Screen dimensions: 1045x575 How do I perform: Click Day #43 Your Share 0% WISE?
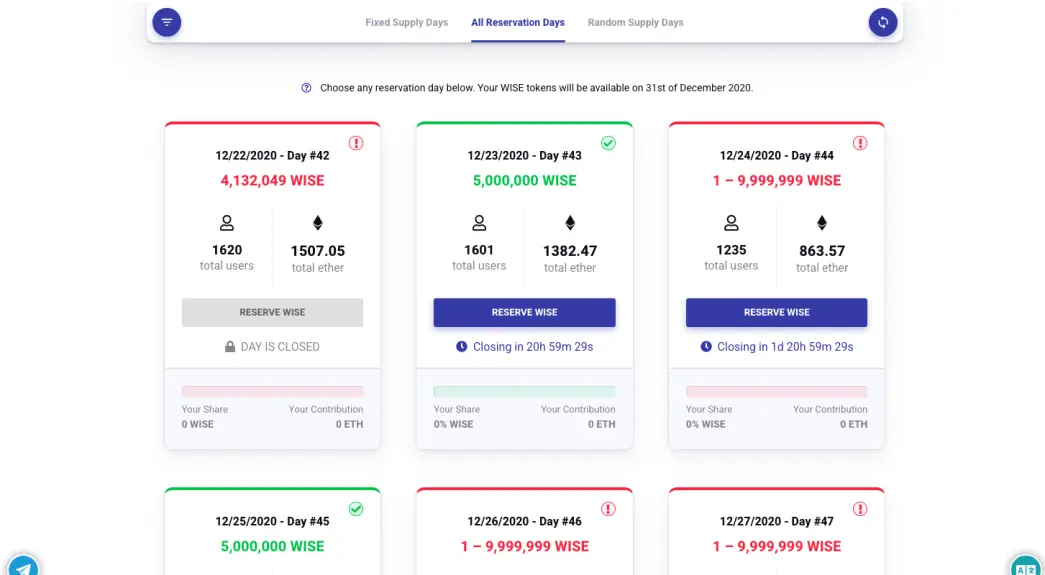pyautogui.click(x=457, y=416)
